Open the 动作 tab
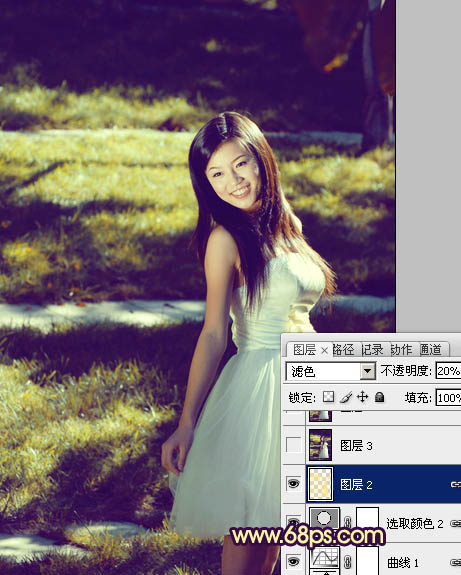Viewport: 461px width, 575px height. (401, 350)
